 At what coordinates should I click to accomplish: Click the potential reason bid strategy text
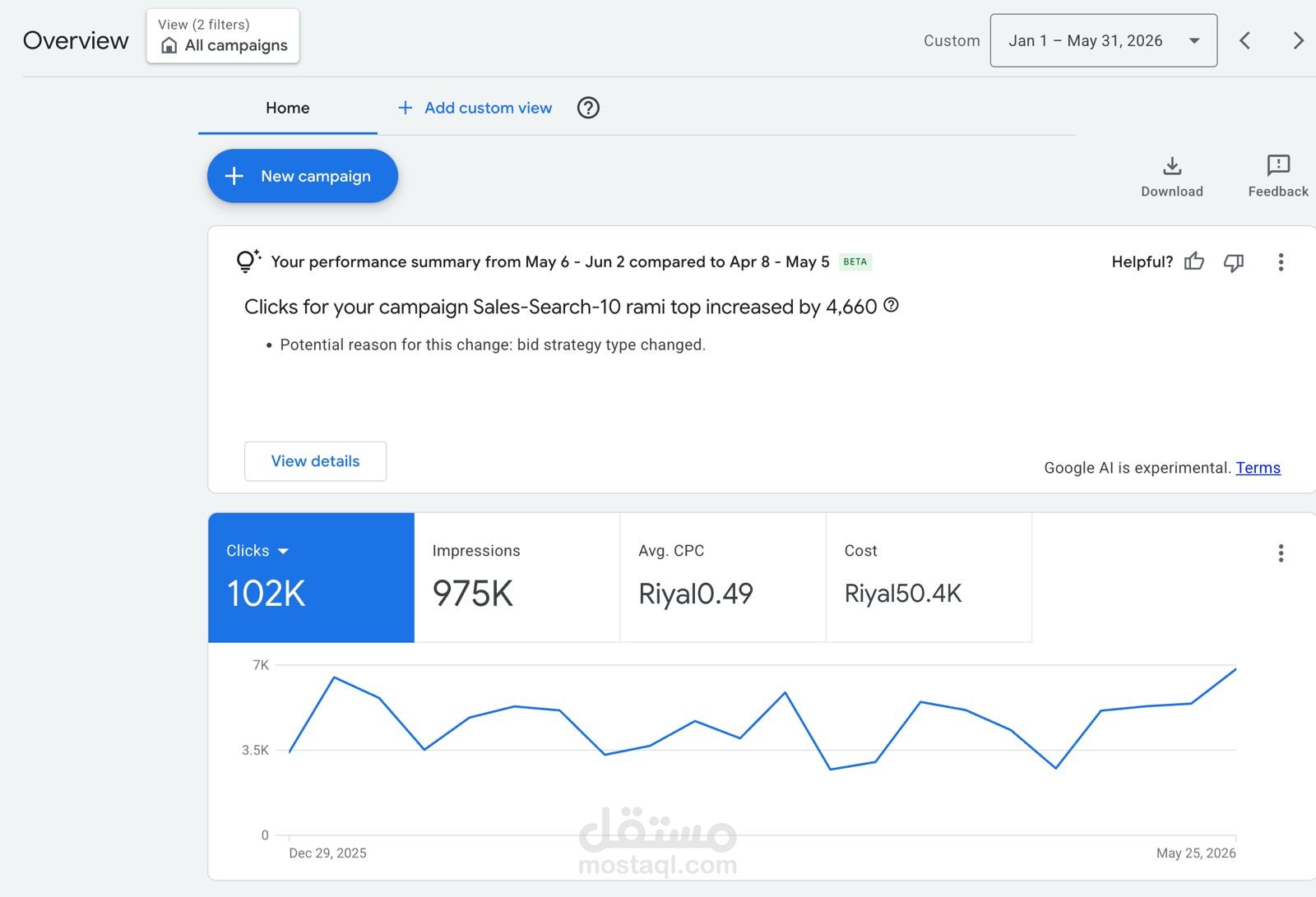[x=493, y=344]
